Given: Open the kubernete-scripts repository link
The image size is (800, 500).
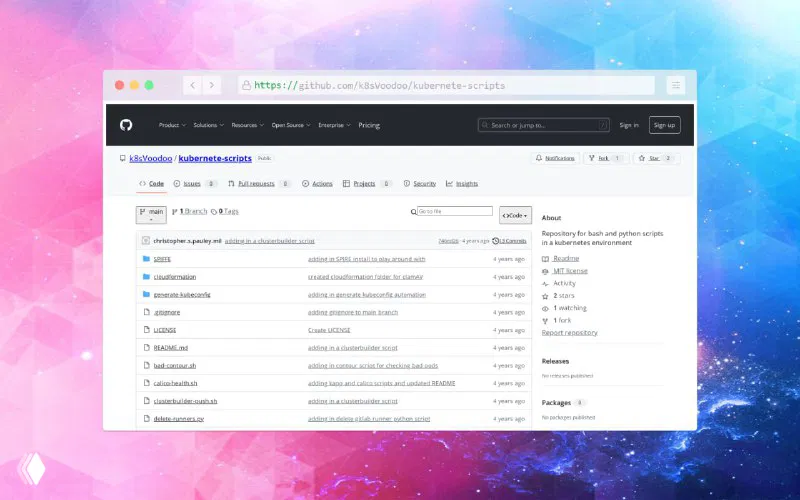Looking at the screenshot, I should 215,158.
